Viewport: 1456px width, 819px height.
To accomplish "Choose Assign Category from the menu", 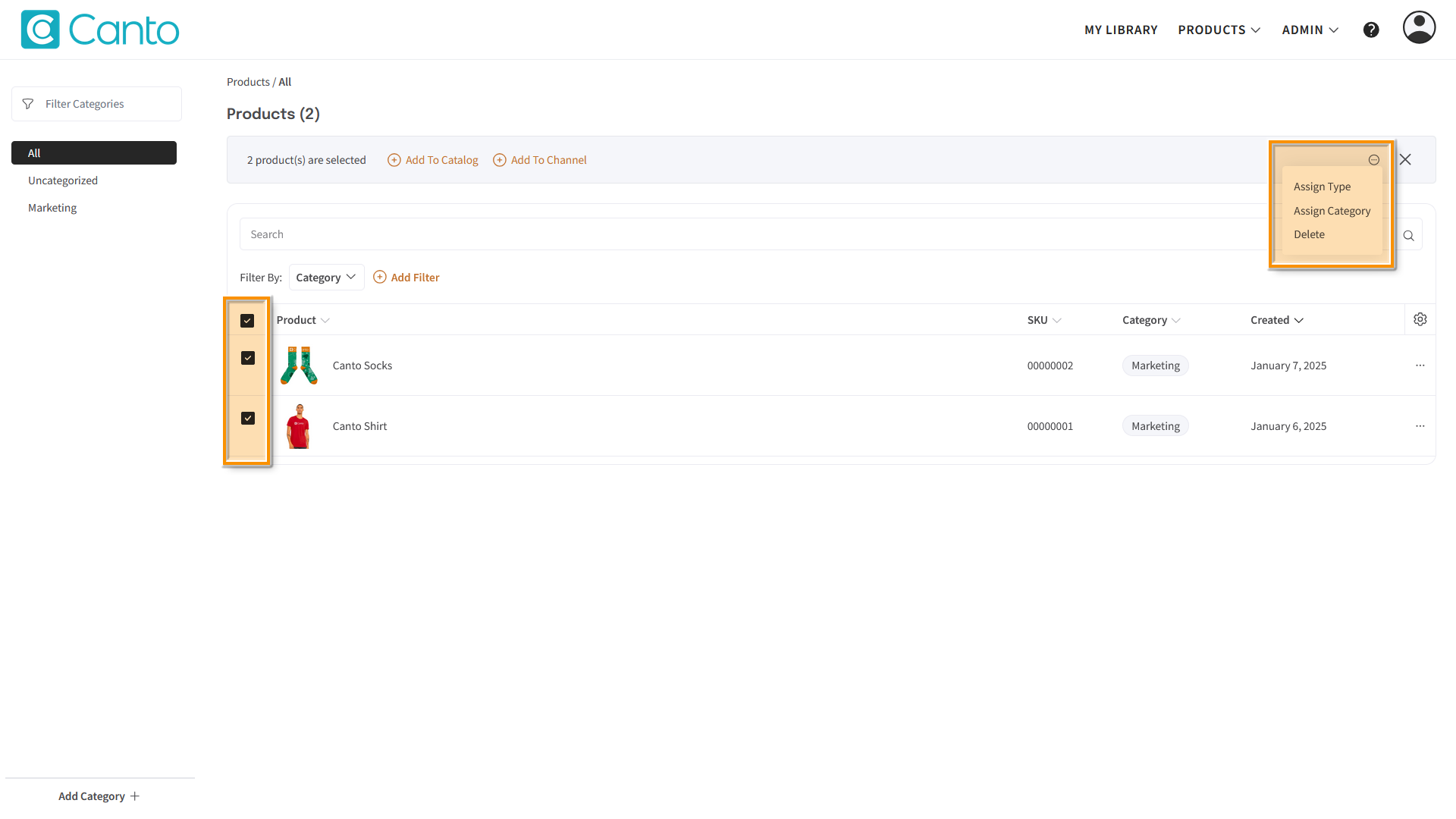I will 1332,211.
